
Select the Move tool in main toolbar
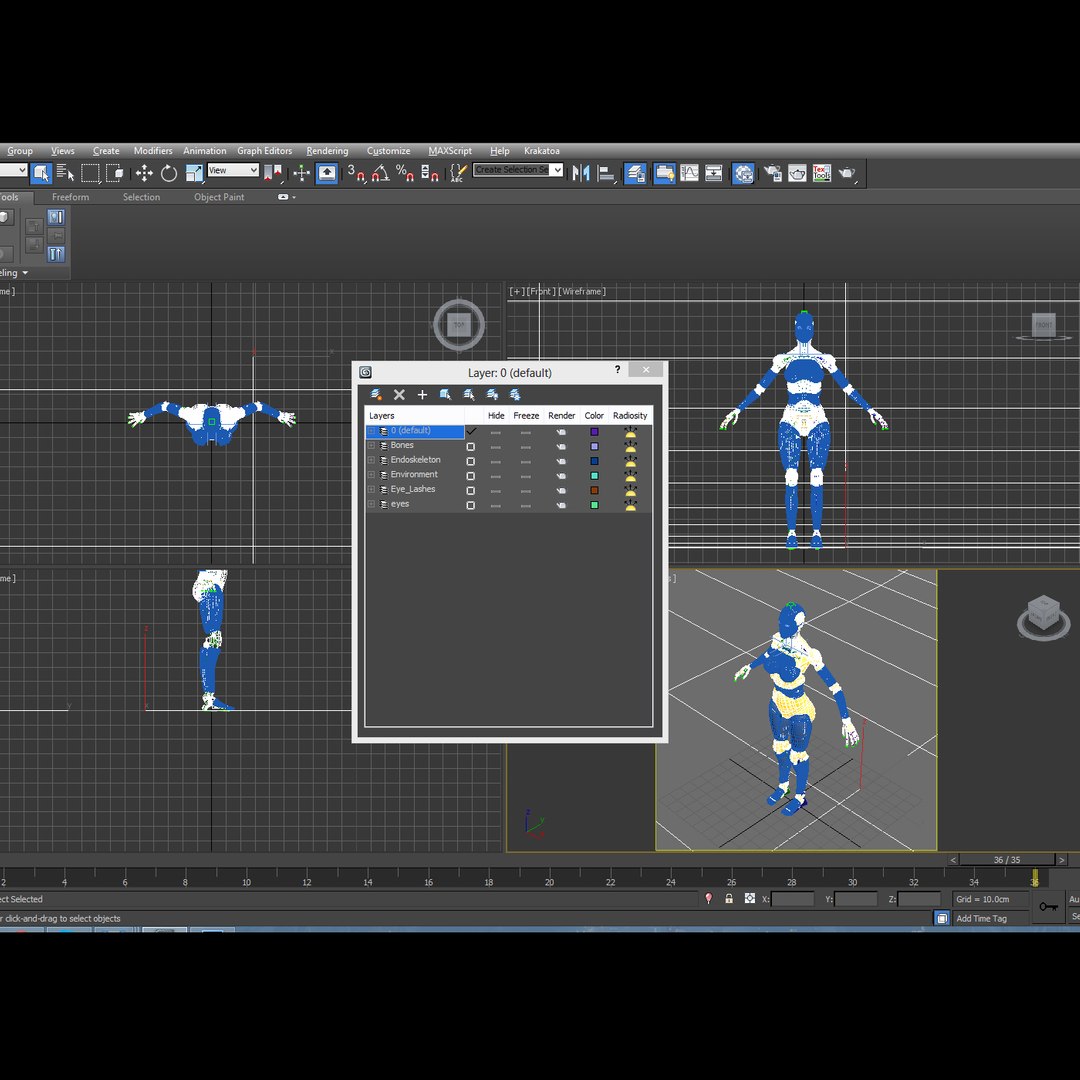coord(144,173)
